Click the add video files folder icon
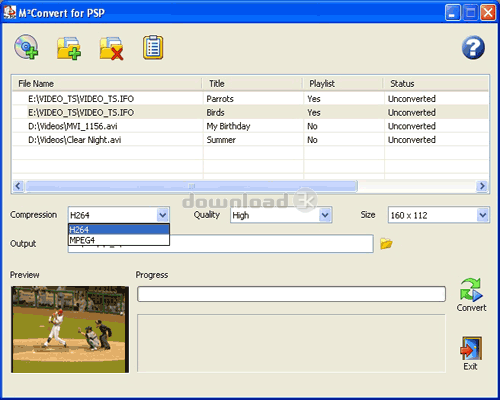The image size is (500, 400). [69, 48]
